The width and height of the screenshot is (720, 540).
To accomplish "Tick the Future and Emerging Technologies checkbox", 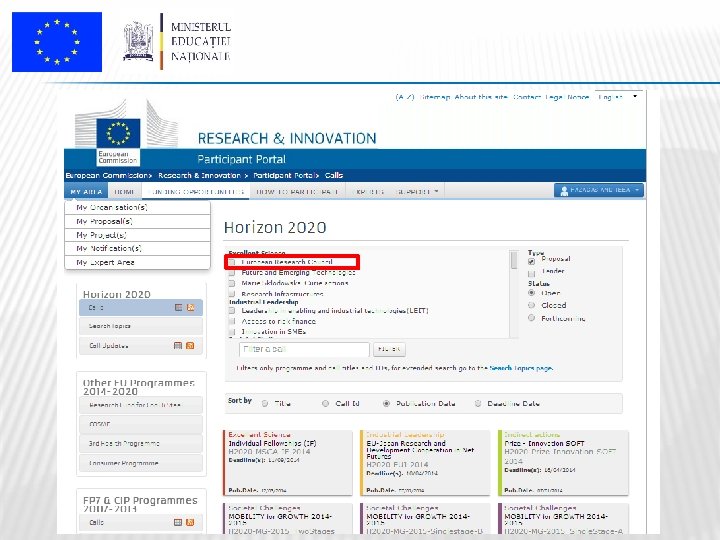I will click(x=232, y=273).
